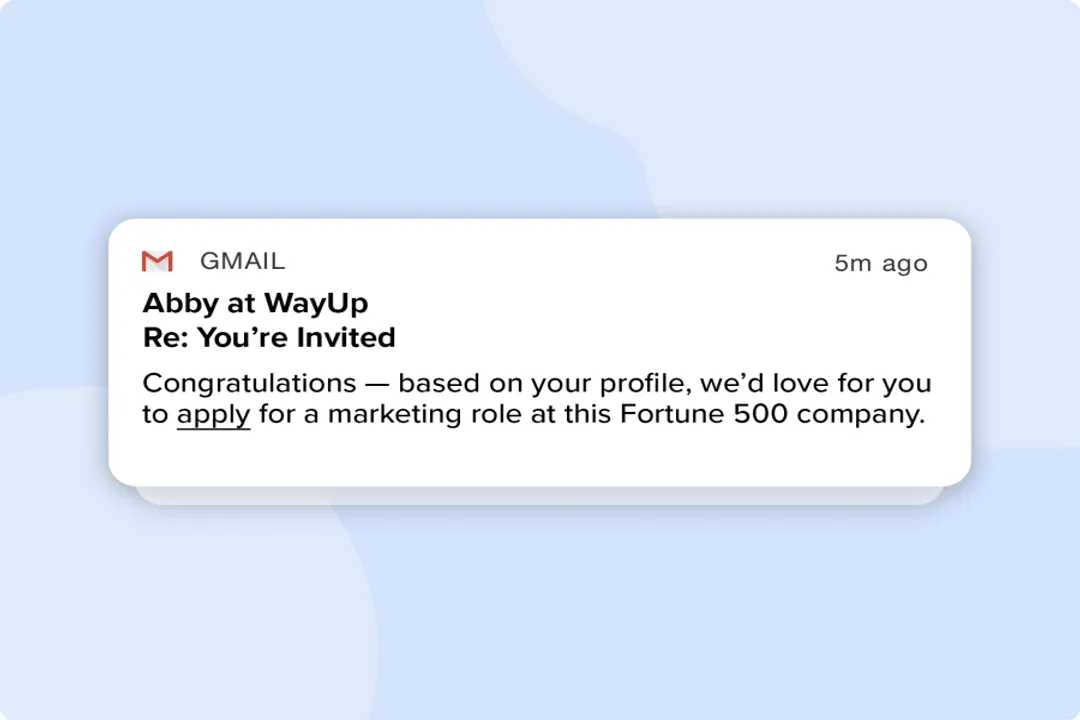
Task: Click the word "this" before Fortune 500
Action: point(585,414)
